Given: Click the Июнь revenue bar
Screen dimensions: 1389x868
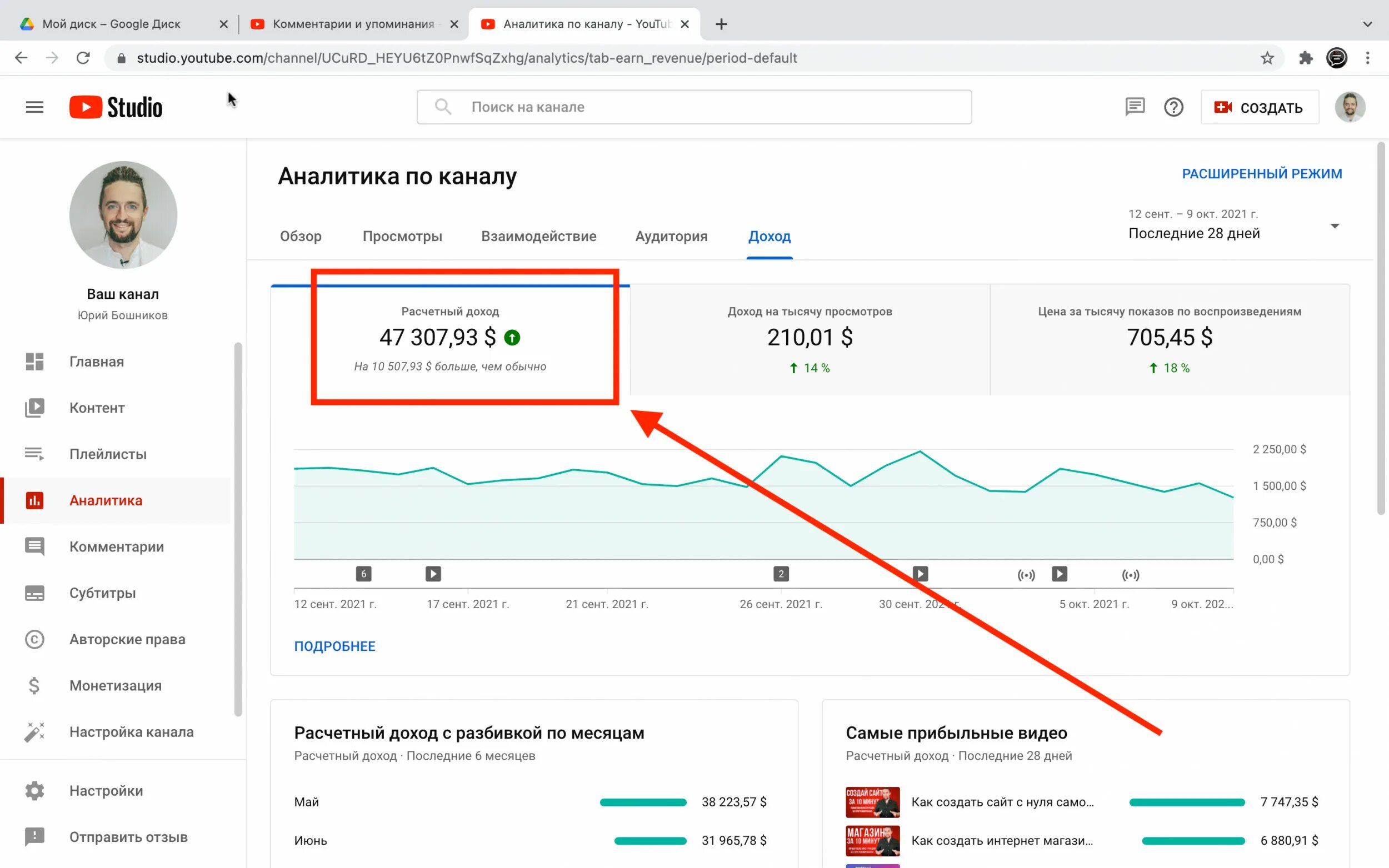Looking at the screenshot, I should pos(650,840).
